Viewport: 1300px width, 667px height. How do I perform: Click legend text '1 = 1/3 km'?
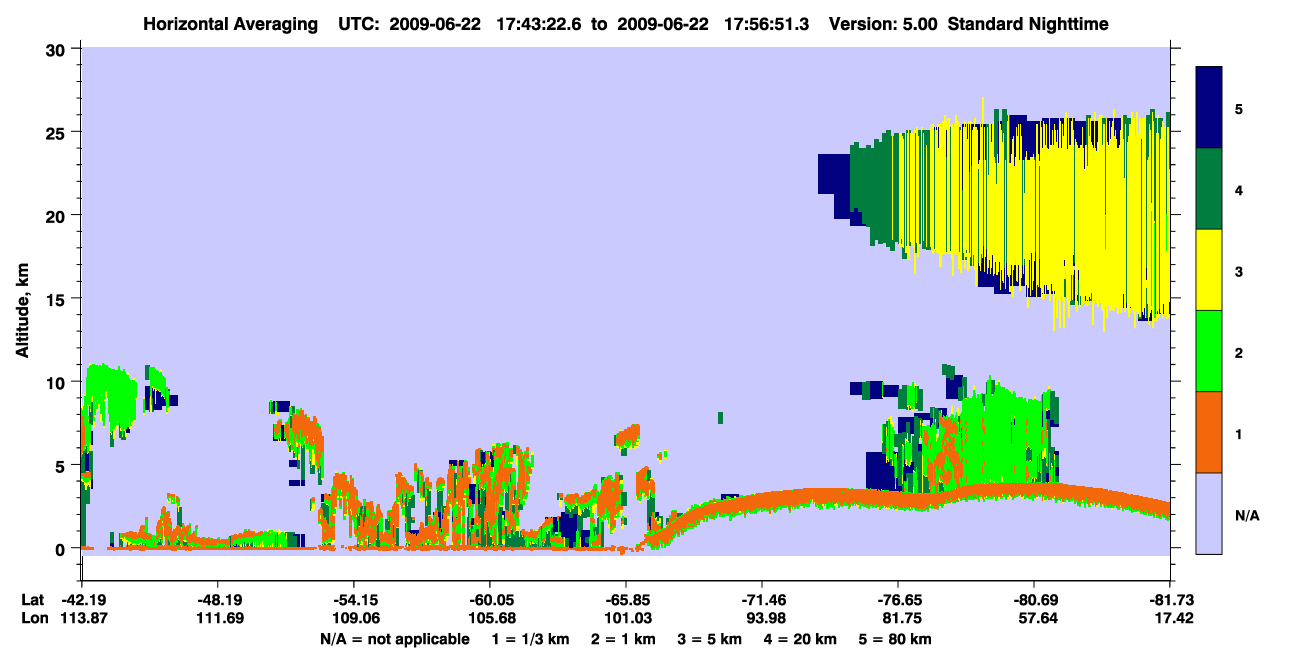(x=531, y=639)
